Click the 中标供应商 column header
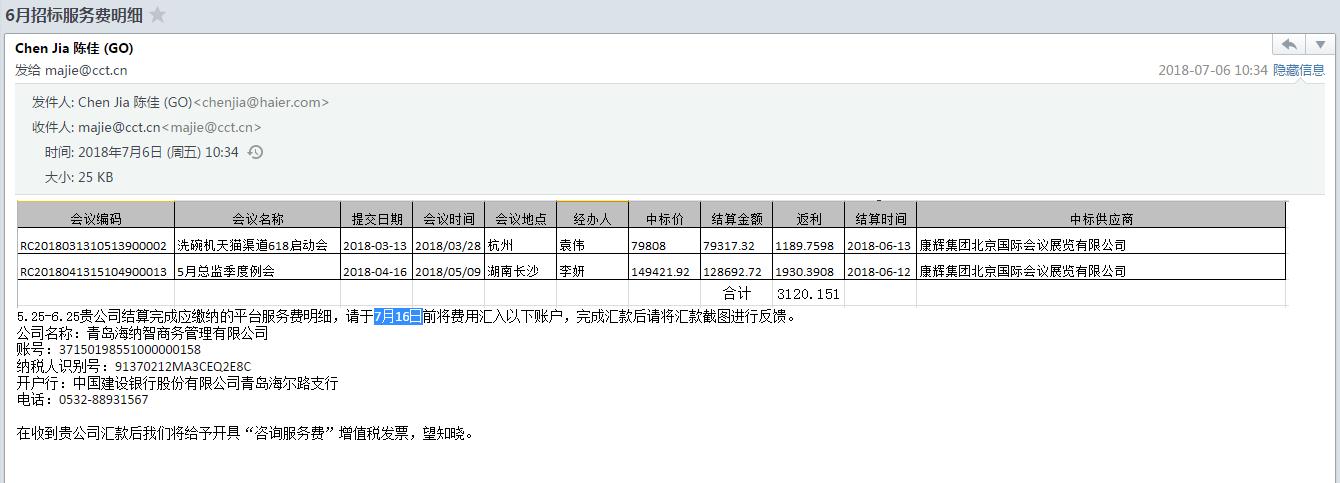The height and width of the screenshot is (483, 1340). (1100, 219)
